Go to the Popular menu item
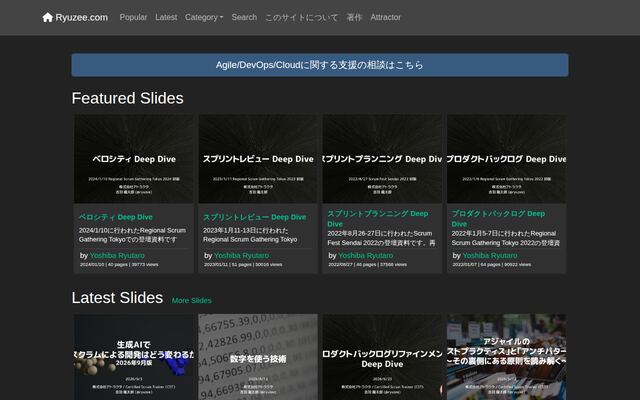The image size is (640, 400). tap(133, 17)
